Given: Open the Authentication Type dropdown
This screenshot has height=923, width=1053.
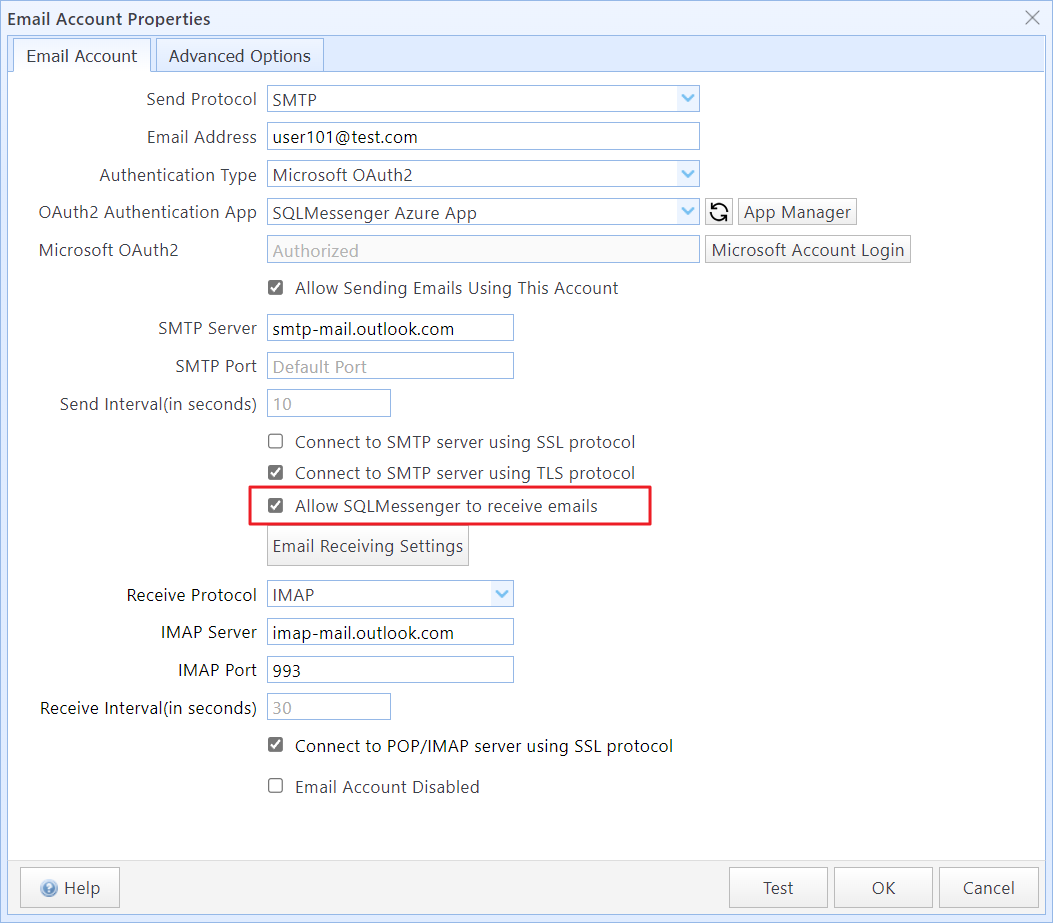Looking at the screenshot, I should point(687,174).
